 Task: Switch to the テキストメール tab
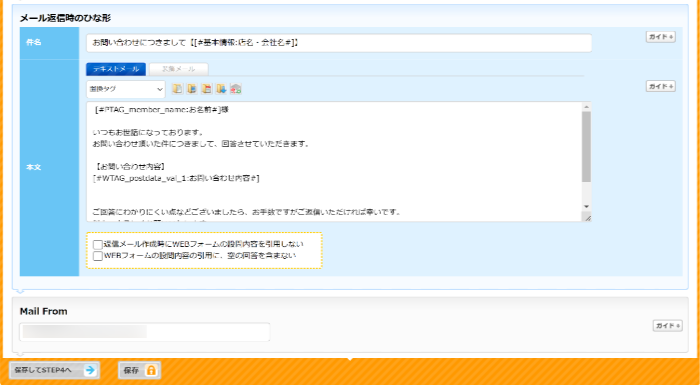click(116, 69)
